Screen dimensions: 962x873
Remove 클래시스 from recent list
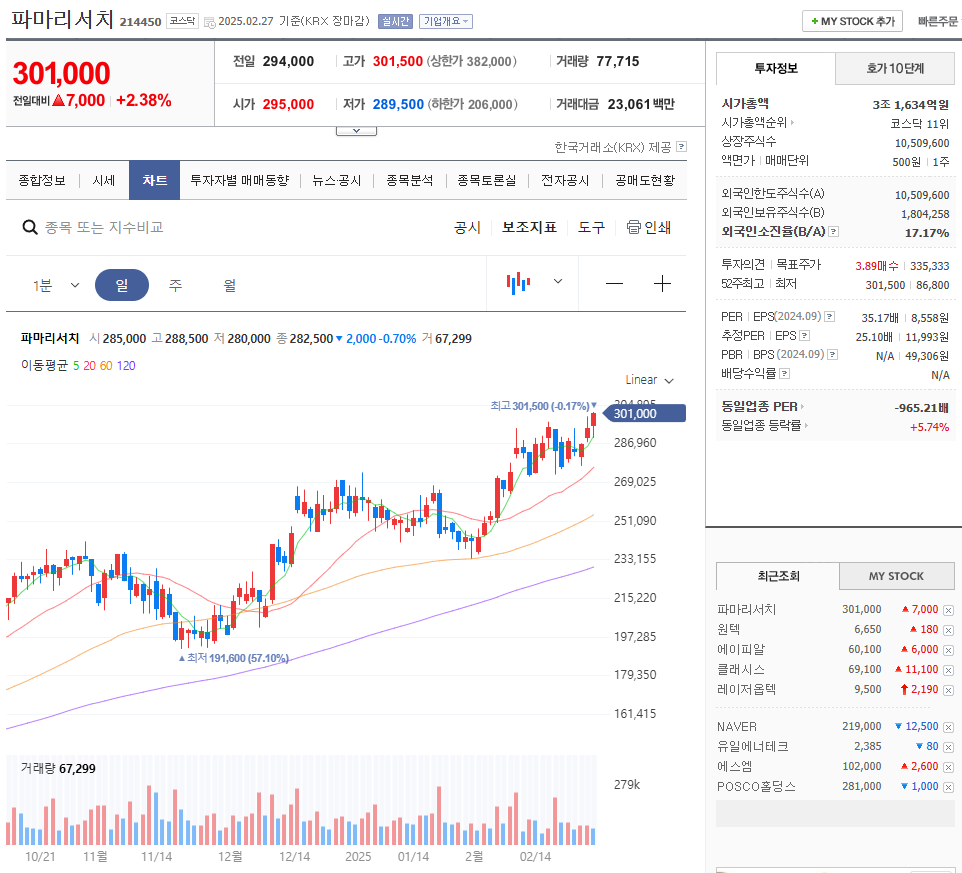(x=948, y=671)
